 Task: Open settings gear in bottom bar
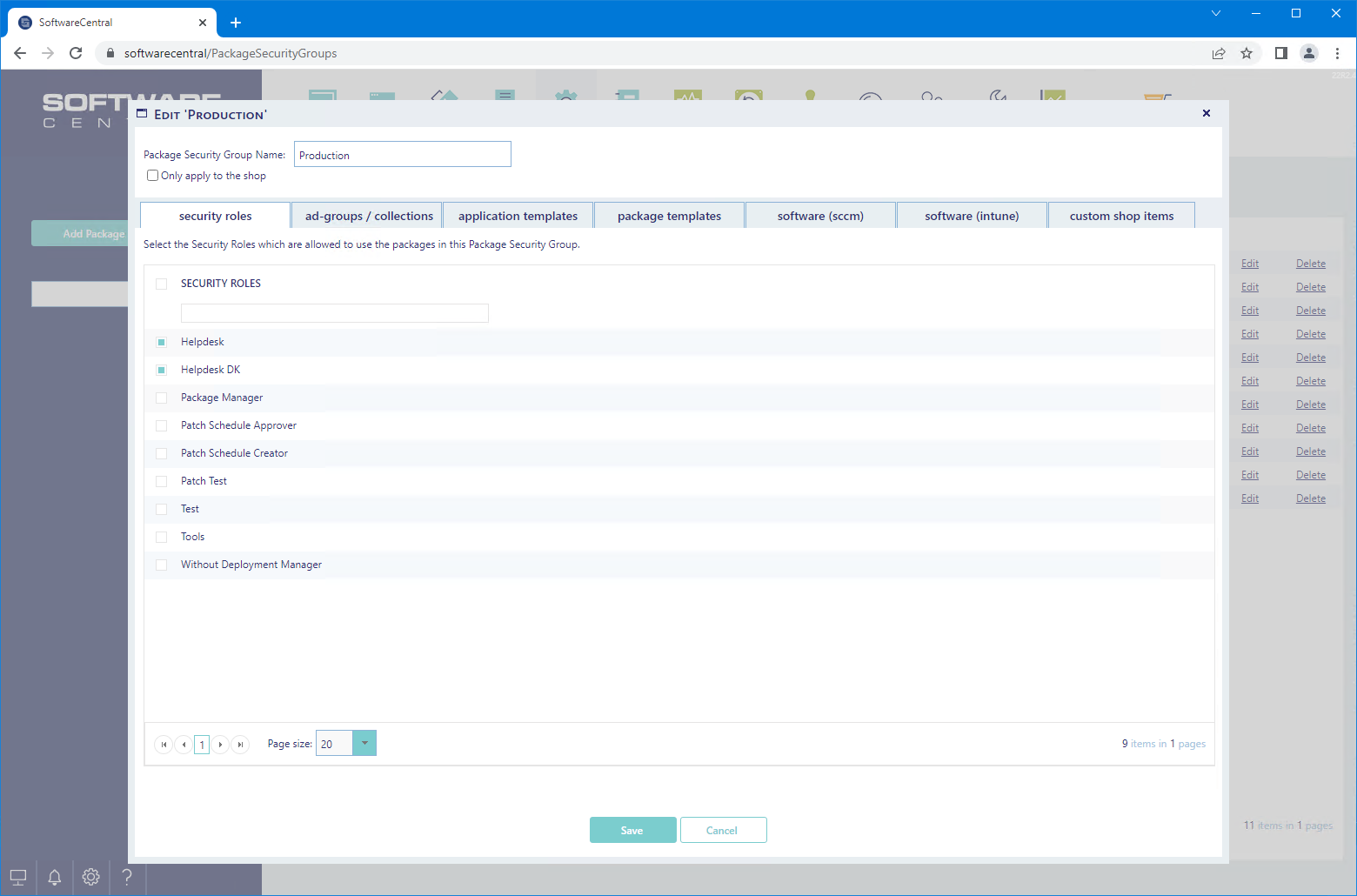[x=90, y=877]
